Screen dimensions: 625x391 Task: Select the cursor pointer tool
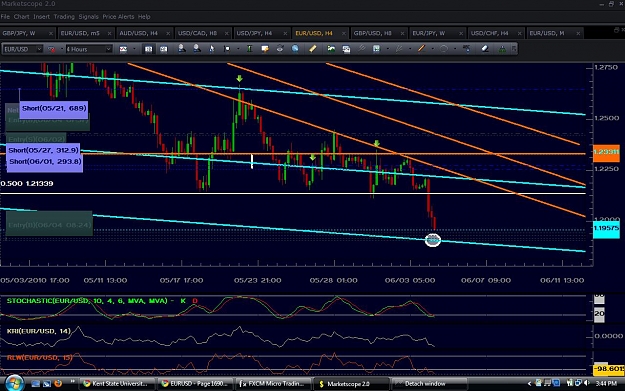point(212,49)
